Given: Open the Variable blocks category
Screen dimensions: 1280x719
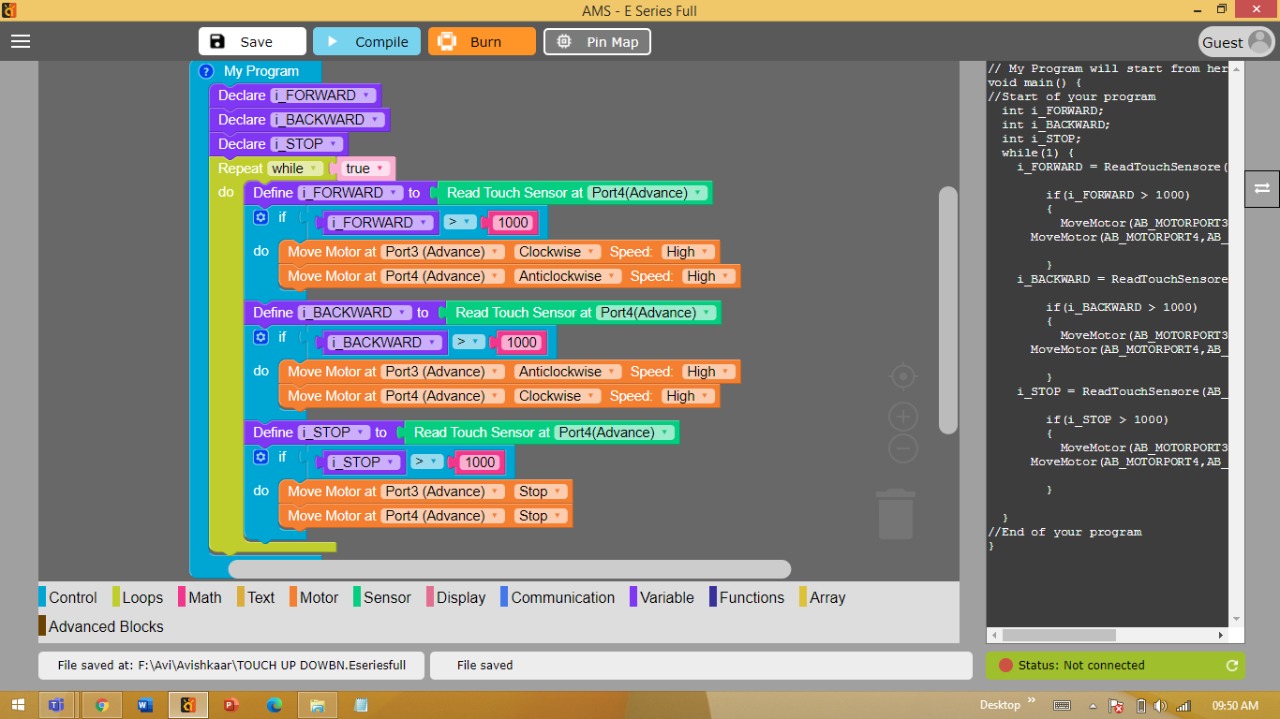Looking at the screenshot, I should pos(662,597).
